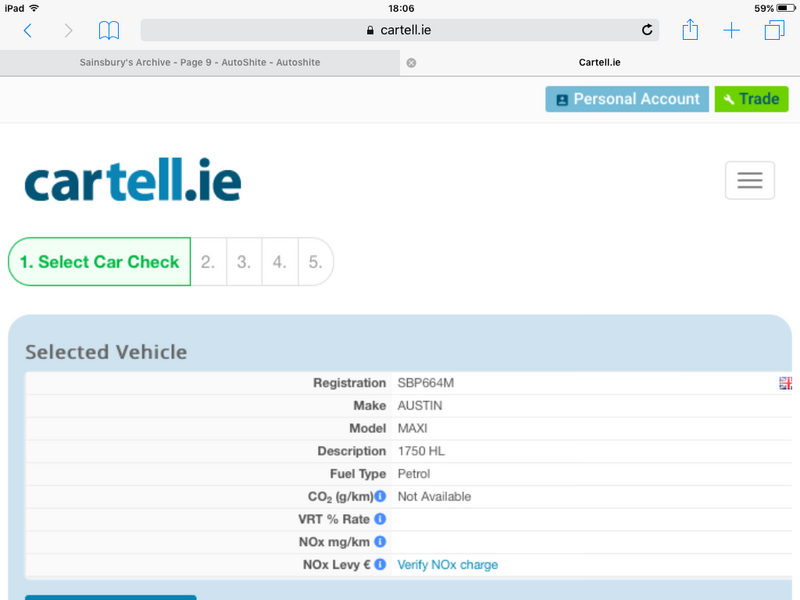This screenshot has width=800, height=600.
Task: Click the NOx Levy info icon
Action: point(380,565)
